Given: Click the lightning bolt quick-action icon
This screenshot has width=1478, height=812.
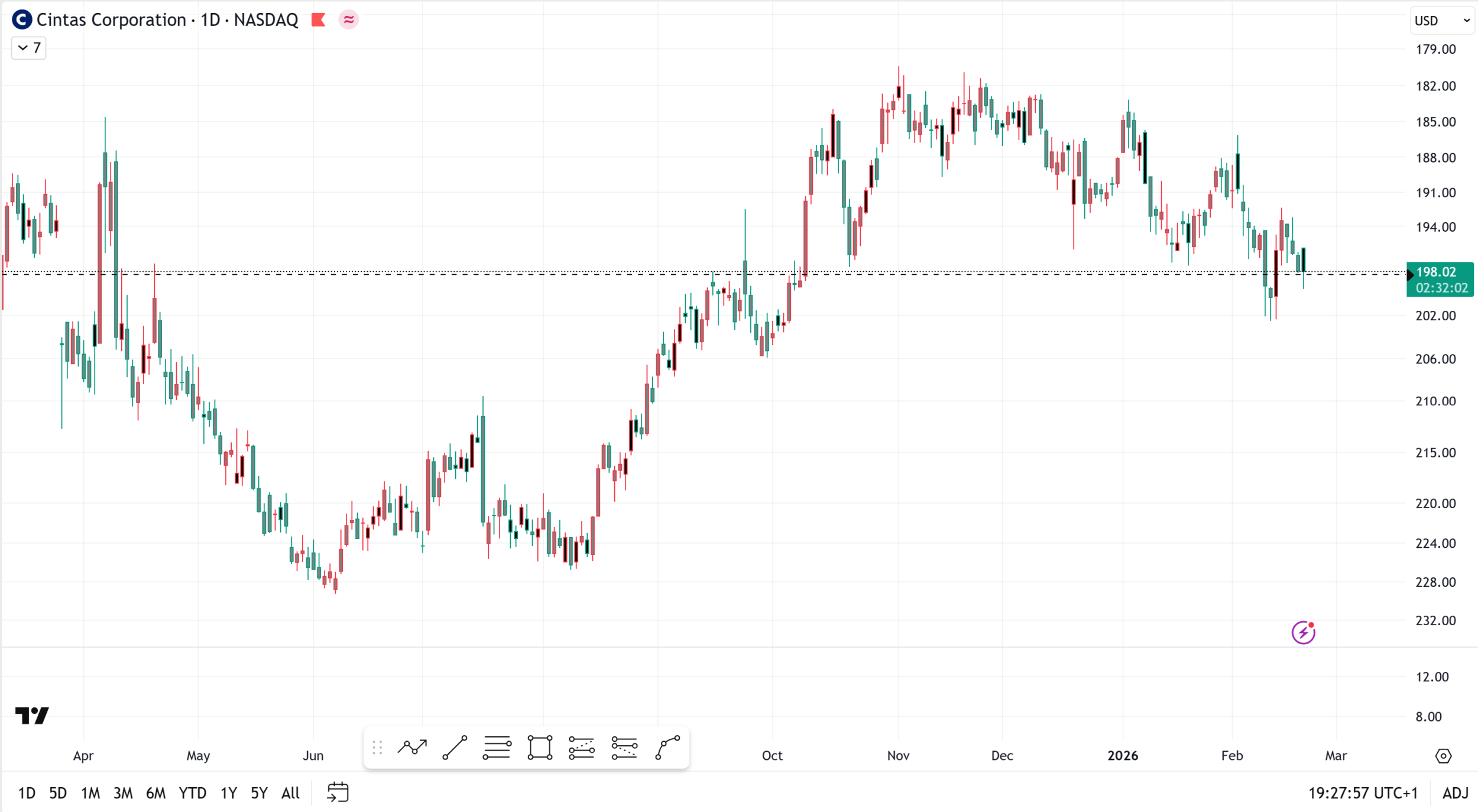Looking at the screenshot, I should (1303, 632).
